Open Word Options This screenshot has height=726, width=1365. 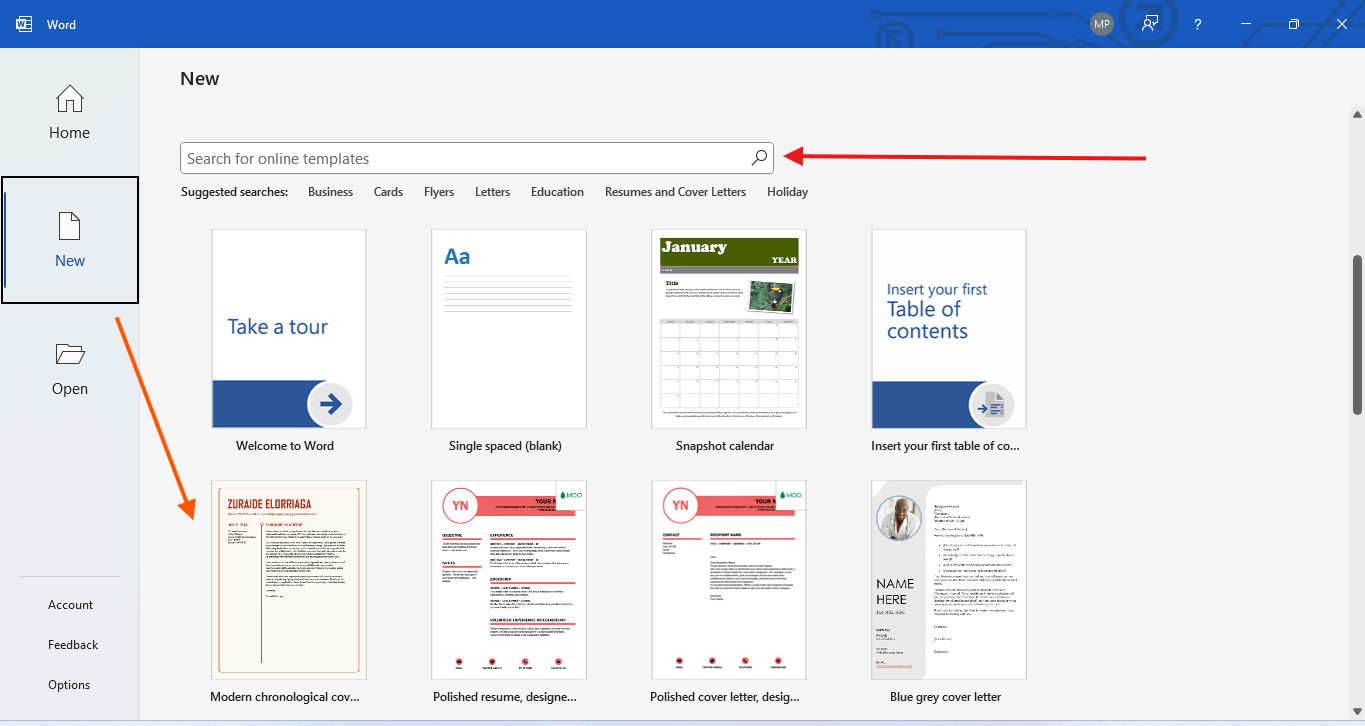(68, 684)
